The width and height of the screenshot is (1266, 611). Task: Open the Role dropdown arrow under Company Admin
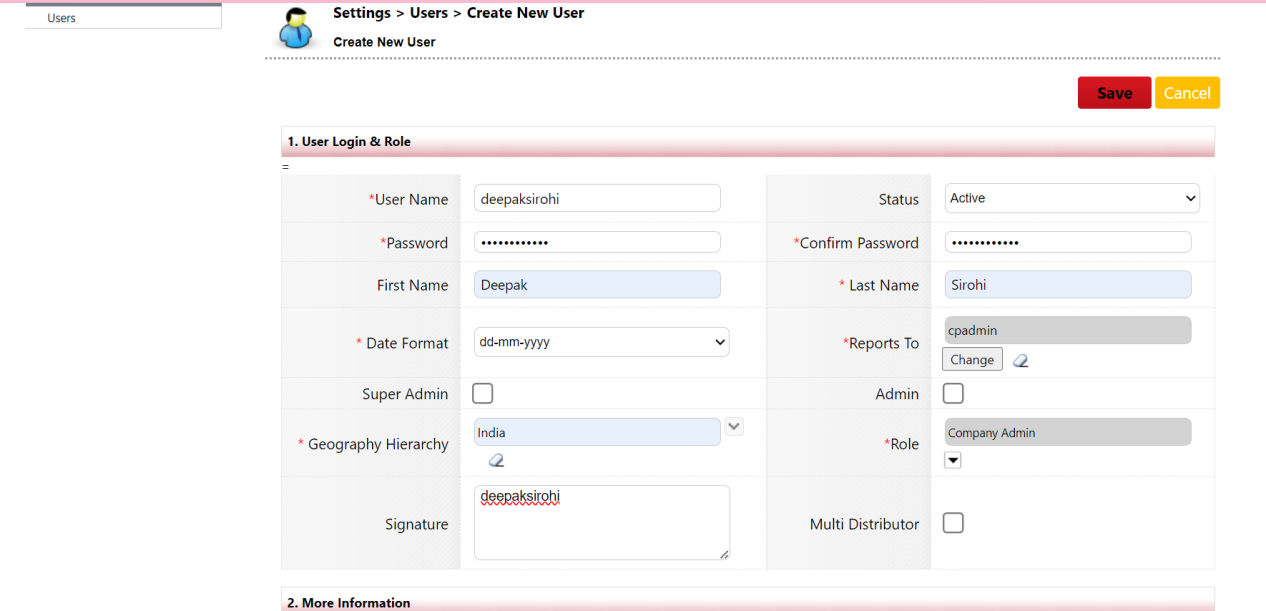coord(953,460)
